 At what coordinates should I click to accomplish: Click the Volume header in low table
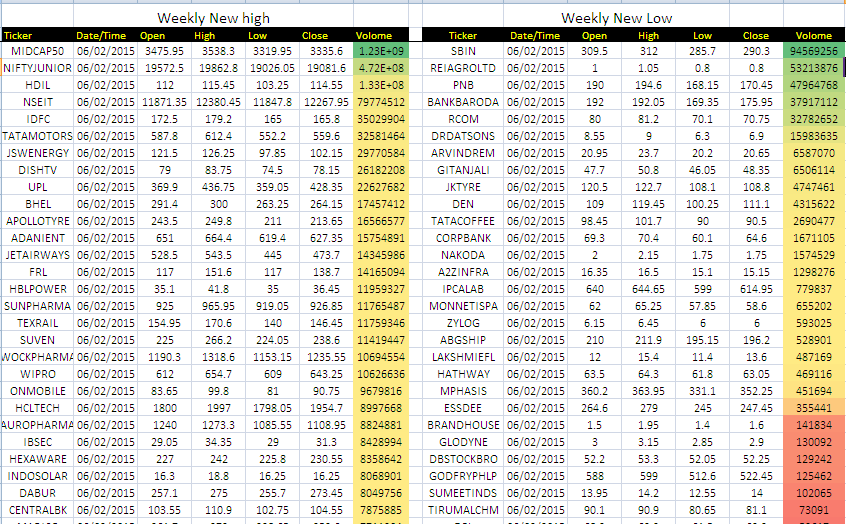(x=814, y=36)
